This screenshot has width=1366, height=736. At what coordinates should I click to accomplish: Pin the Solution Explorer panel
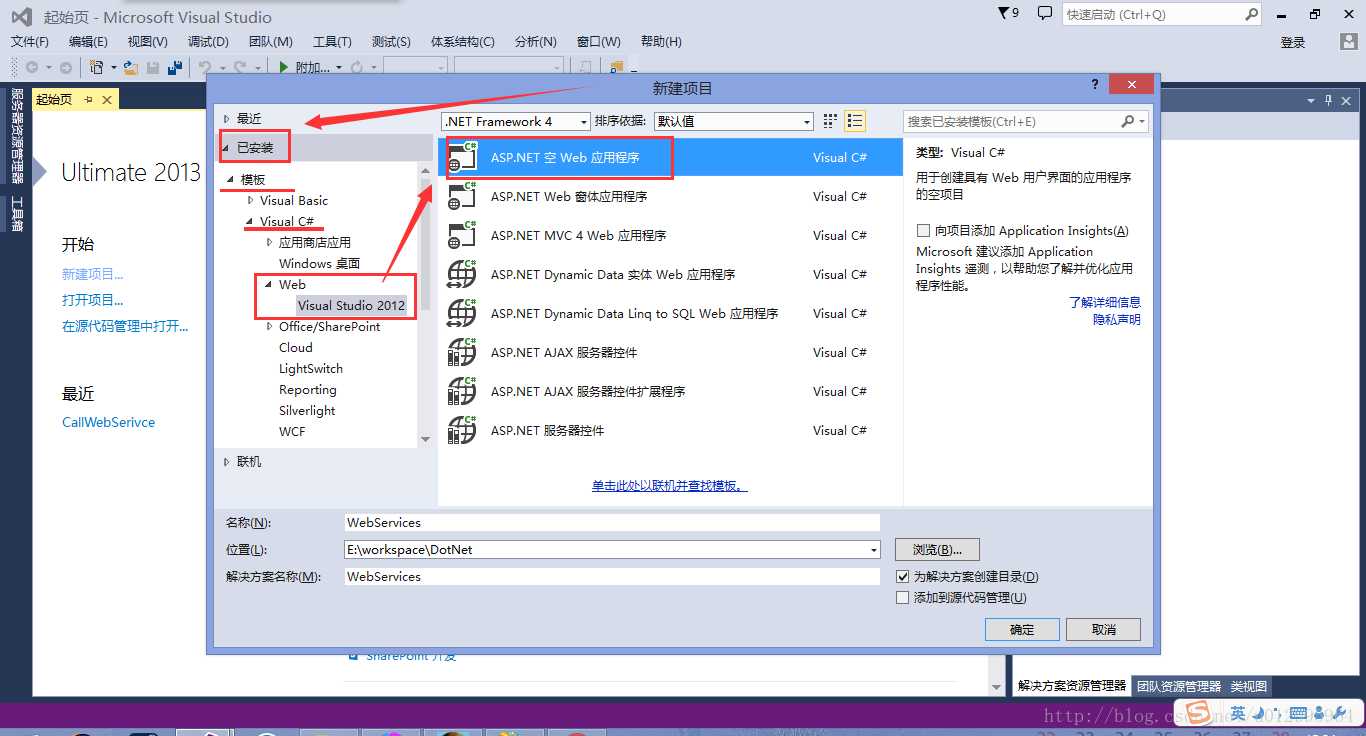(1329, 100)
